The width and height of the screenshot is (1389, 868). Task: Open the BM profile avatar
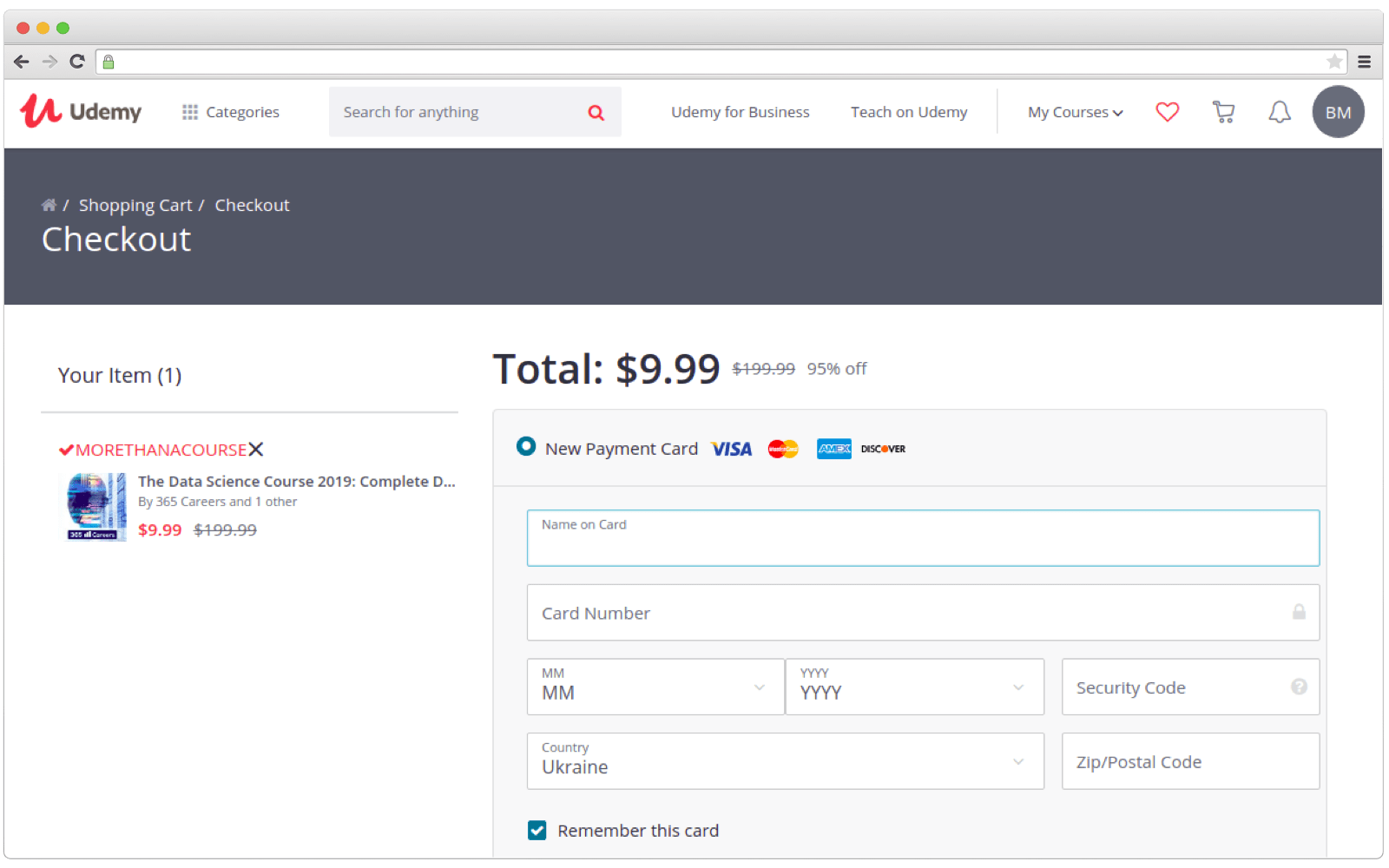tap(1338, 112)
